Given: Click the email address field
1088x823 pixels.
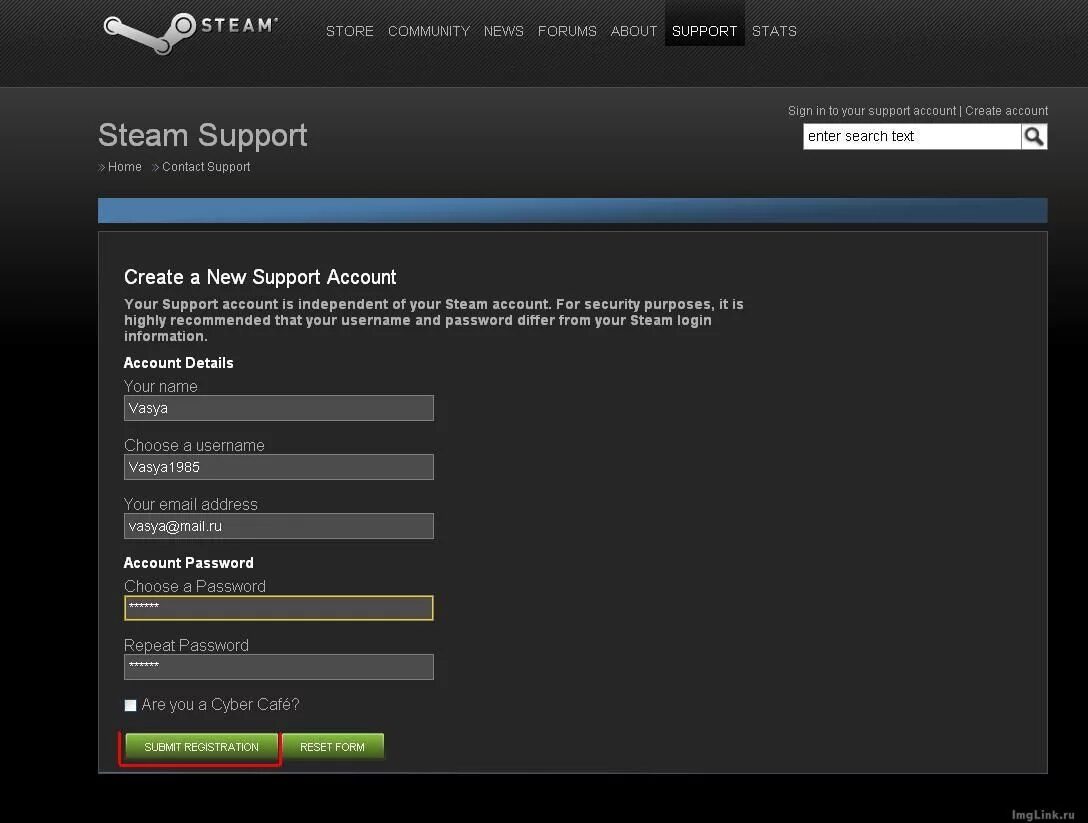Looking at the screenshot, I should point(279,526).
